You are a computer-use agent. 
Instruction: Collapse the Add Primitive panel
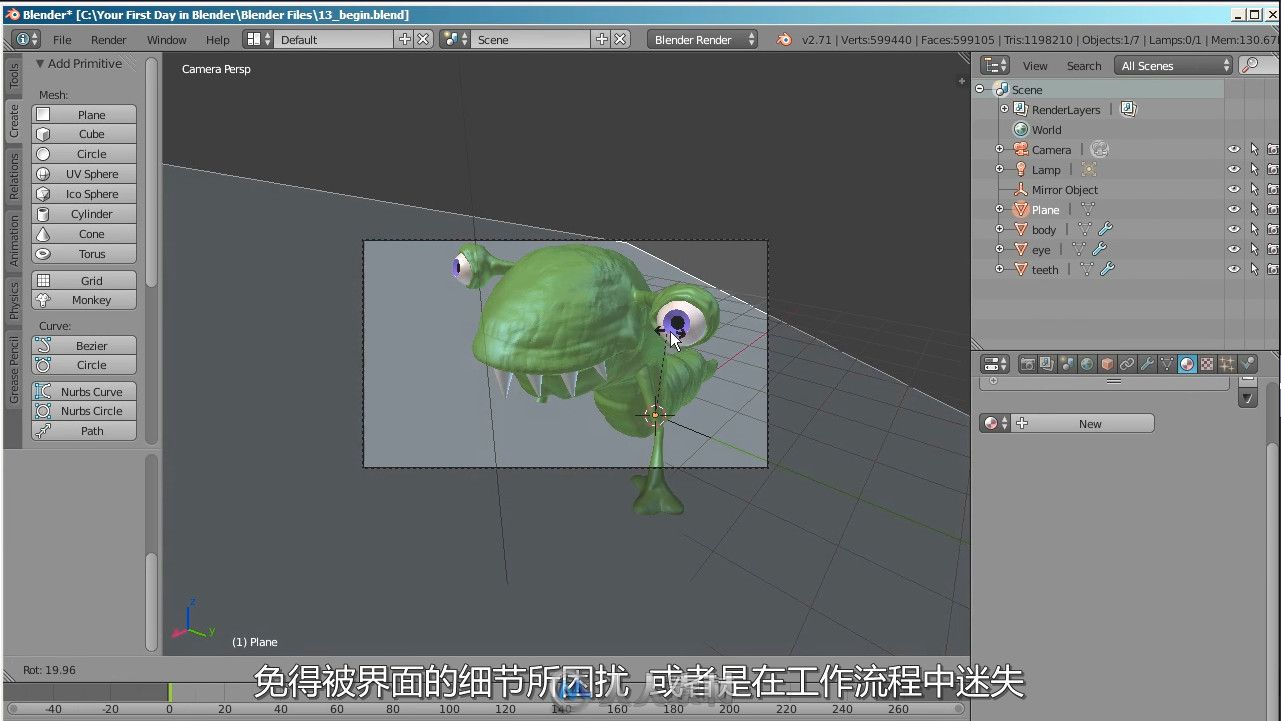(40, 63)
